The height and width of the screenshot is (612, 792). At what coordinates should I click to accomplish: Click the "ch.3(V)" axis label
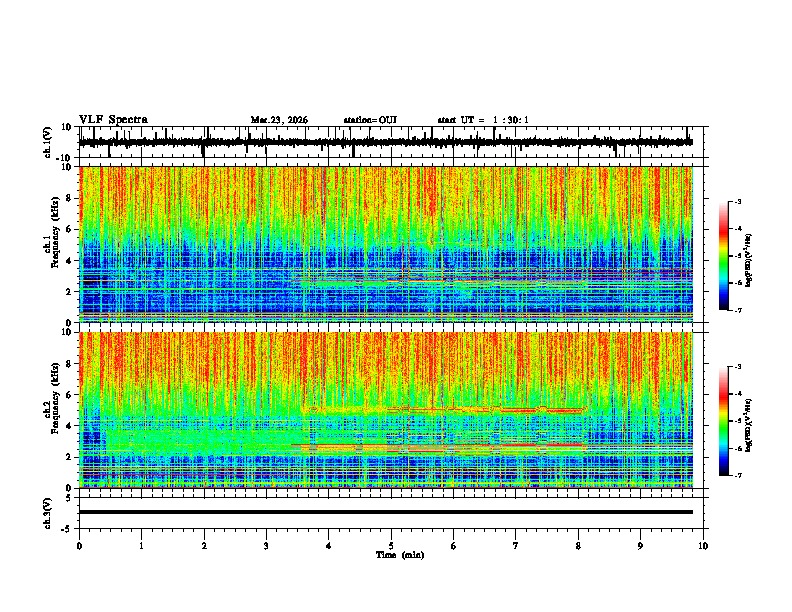pos(48,513)
